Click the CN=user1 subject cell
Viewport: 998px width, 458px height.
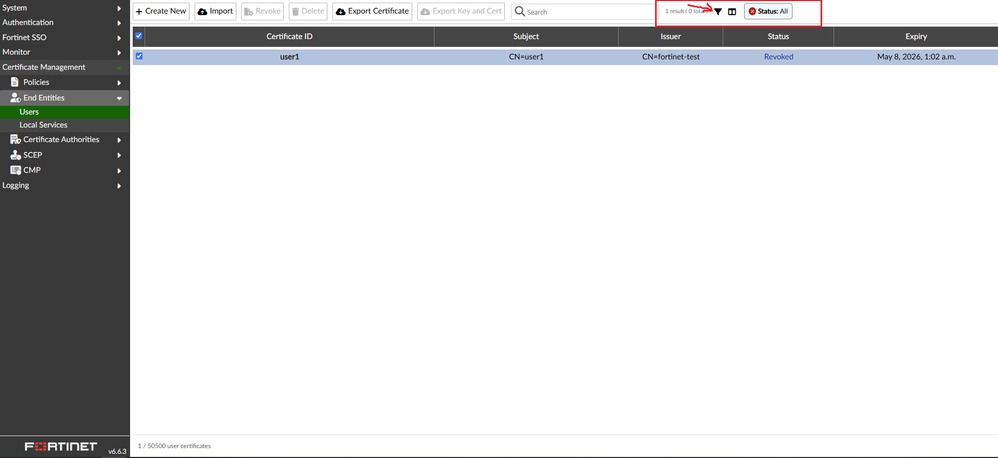coord(526,57)
